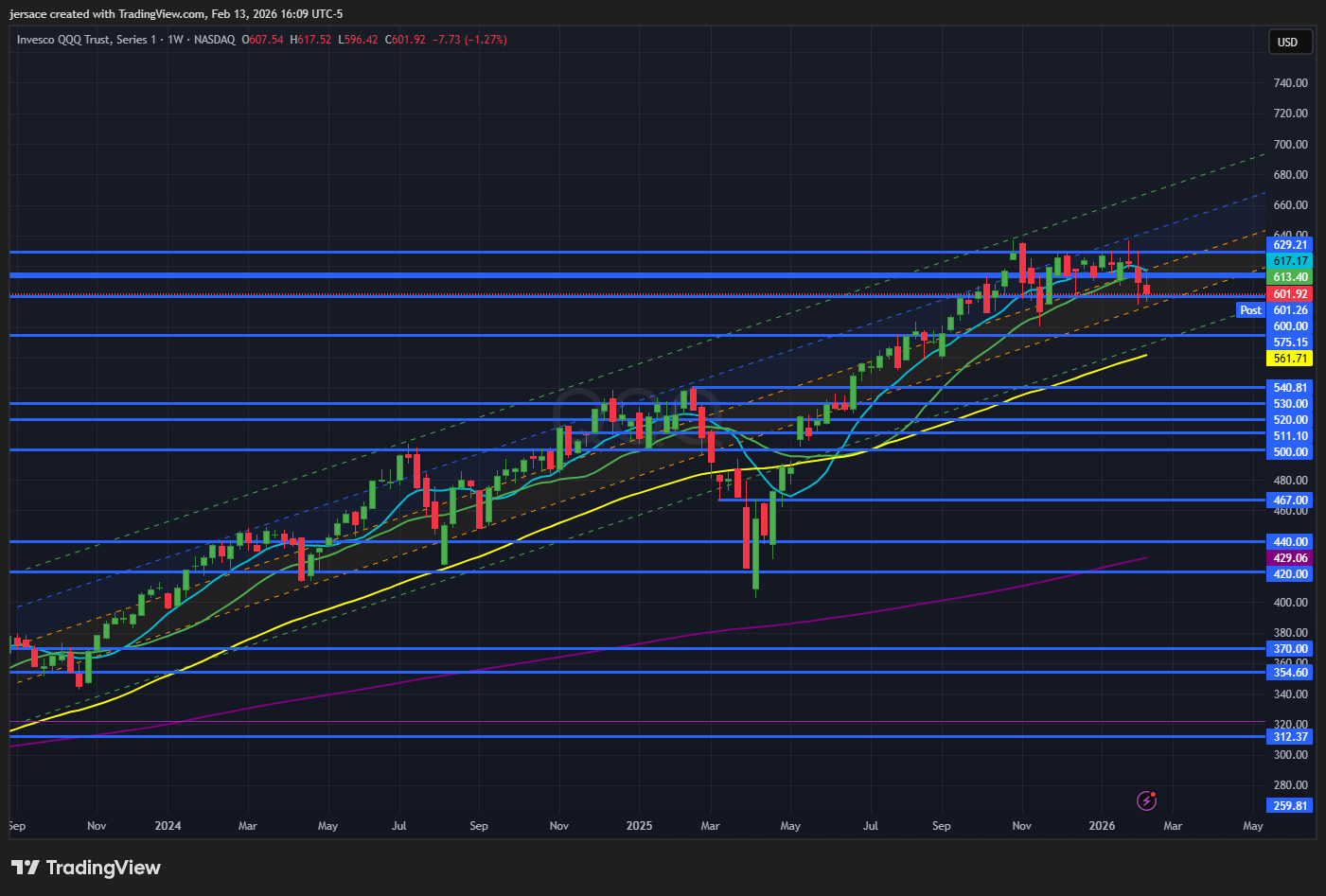This screenshot has width=1326, height=896.
Task: Select the yellow 561.71 moving average label
Action: [1290, 359]
